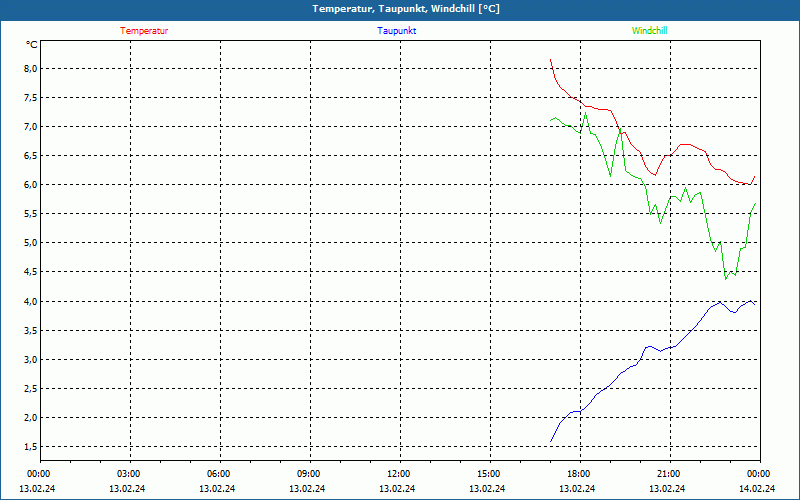Click the '1,5' y-axis value
Viewport: 800px width, 500px height.
(x=31, y=447)
